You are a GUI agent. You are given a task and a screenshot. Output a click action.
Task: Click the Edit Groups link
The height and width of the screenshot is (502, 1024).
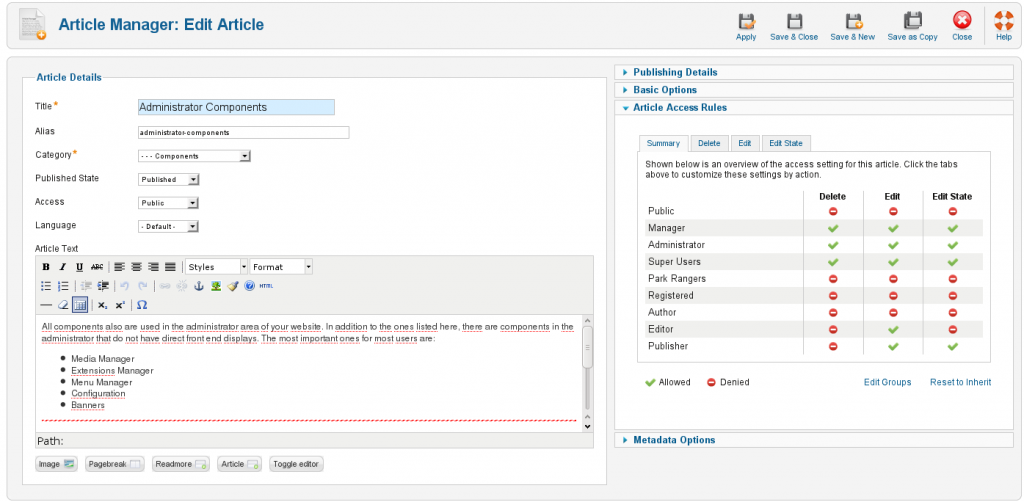point(887,383)
